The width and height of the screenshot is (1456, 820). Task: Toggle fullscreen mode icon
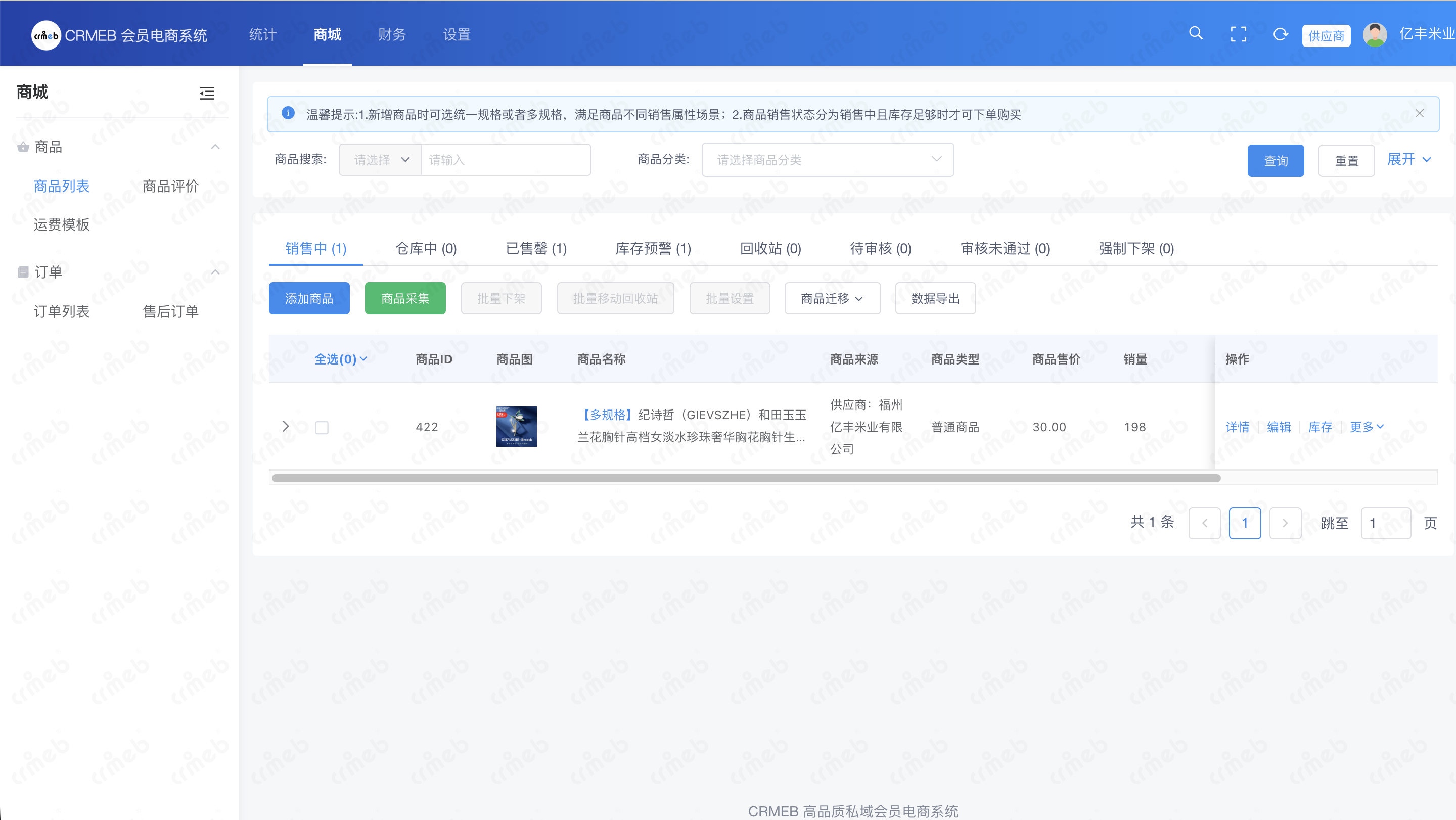(x=1239, y=34)
